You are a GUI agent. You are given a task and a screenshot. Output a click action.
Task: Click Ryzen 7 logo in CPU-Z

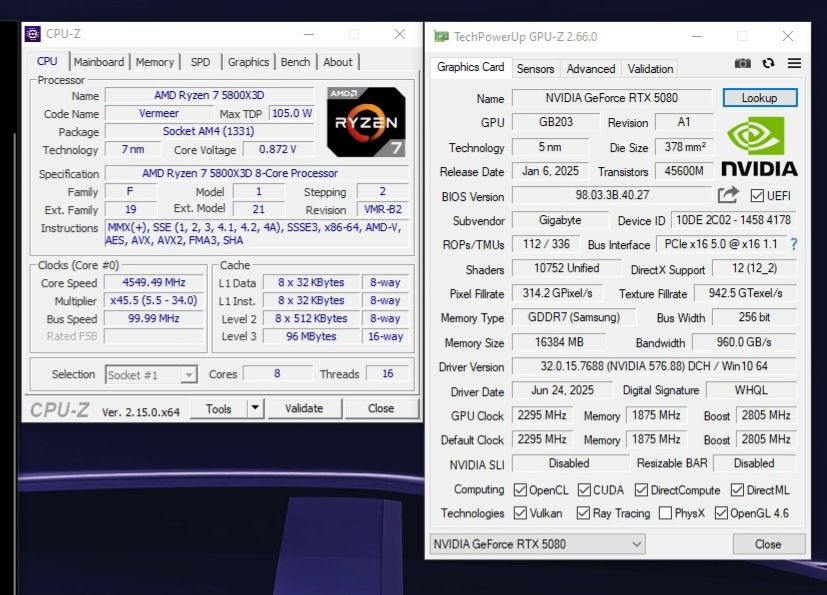click(366, 122)
